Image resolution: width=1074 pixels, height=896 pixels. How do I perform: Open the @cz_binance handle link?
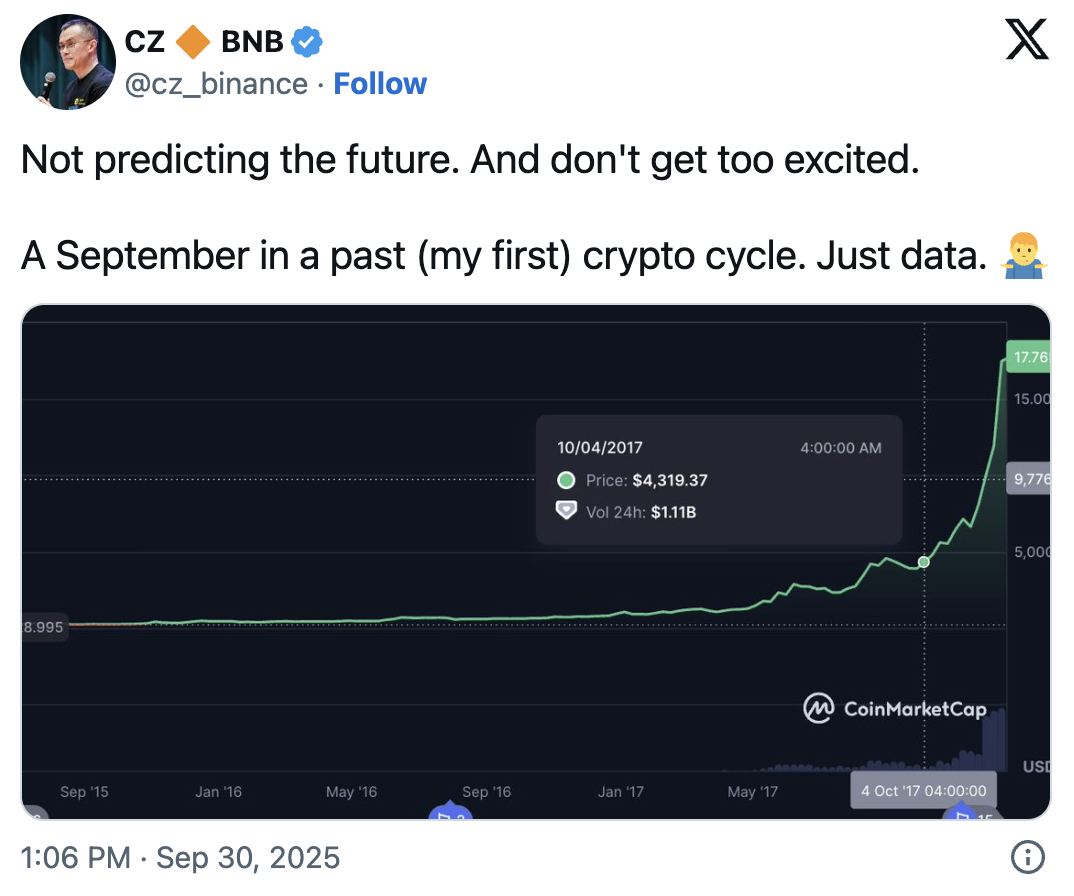click(x=215, y=84)
